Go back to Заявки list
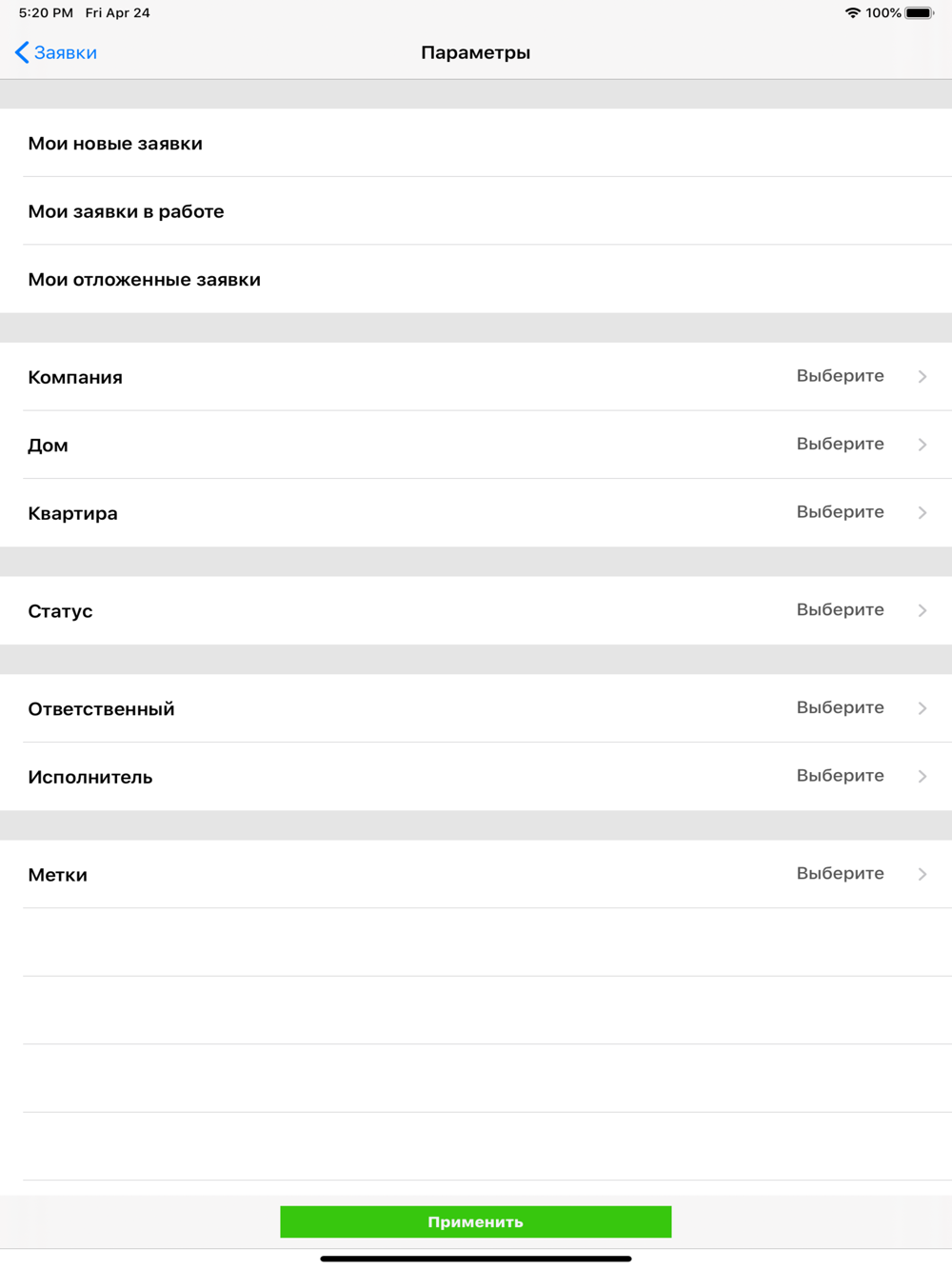Image resolution: width=952 pixels, height=1270 pixels. coord(66,52)
